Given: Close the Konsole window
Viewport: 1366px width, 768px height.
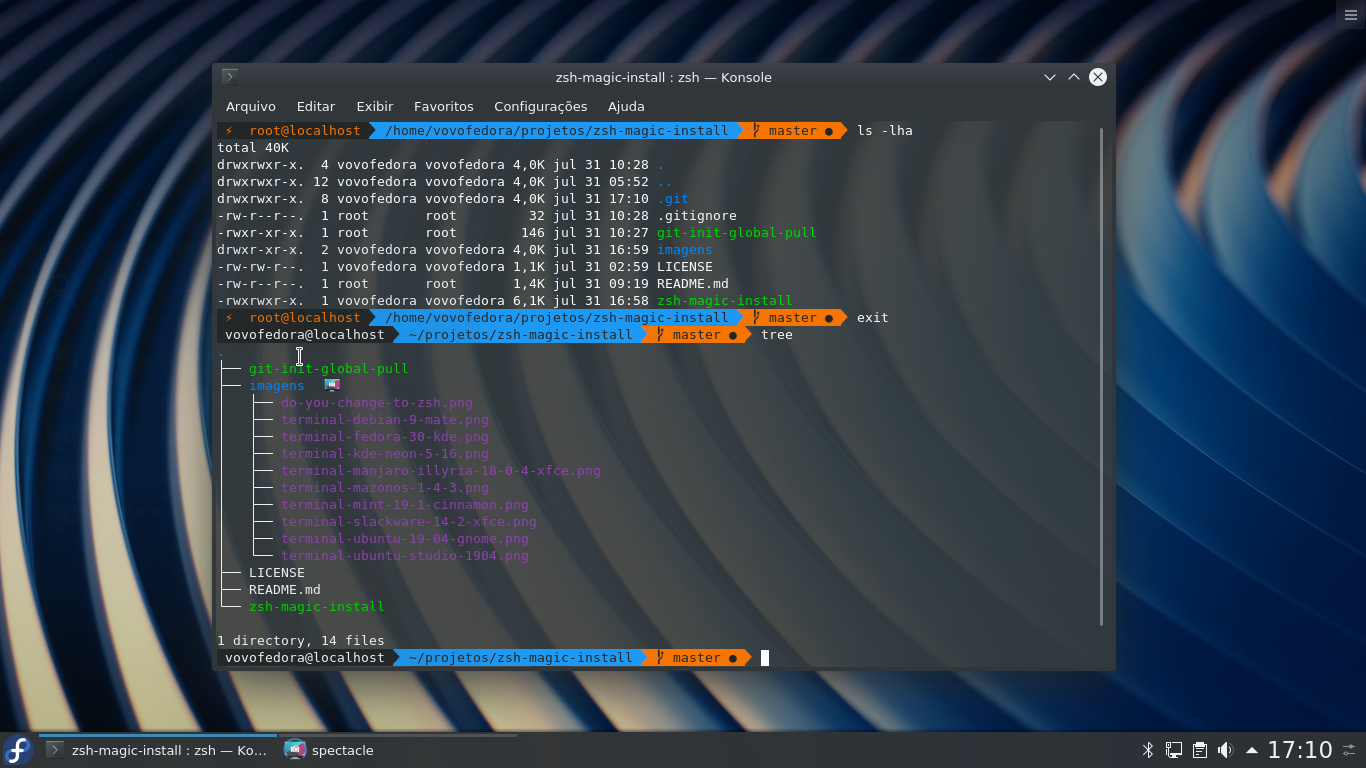Looking at the screenshot, I should coord(1098,77).
